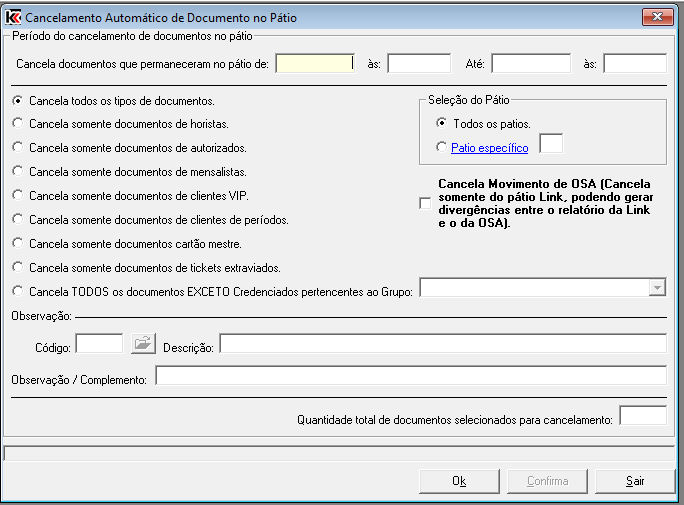Viewport: 684px width, 505px height.
Task: Focus the Descrição text field
Action: (x=442, y=344)
